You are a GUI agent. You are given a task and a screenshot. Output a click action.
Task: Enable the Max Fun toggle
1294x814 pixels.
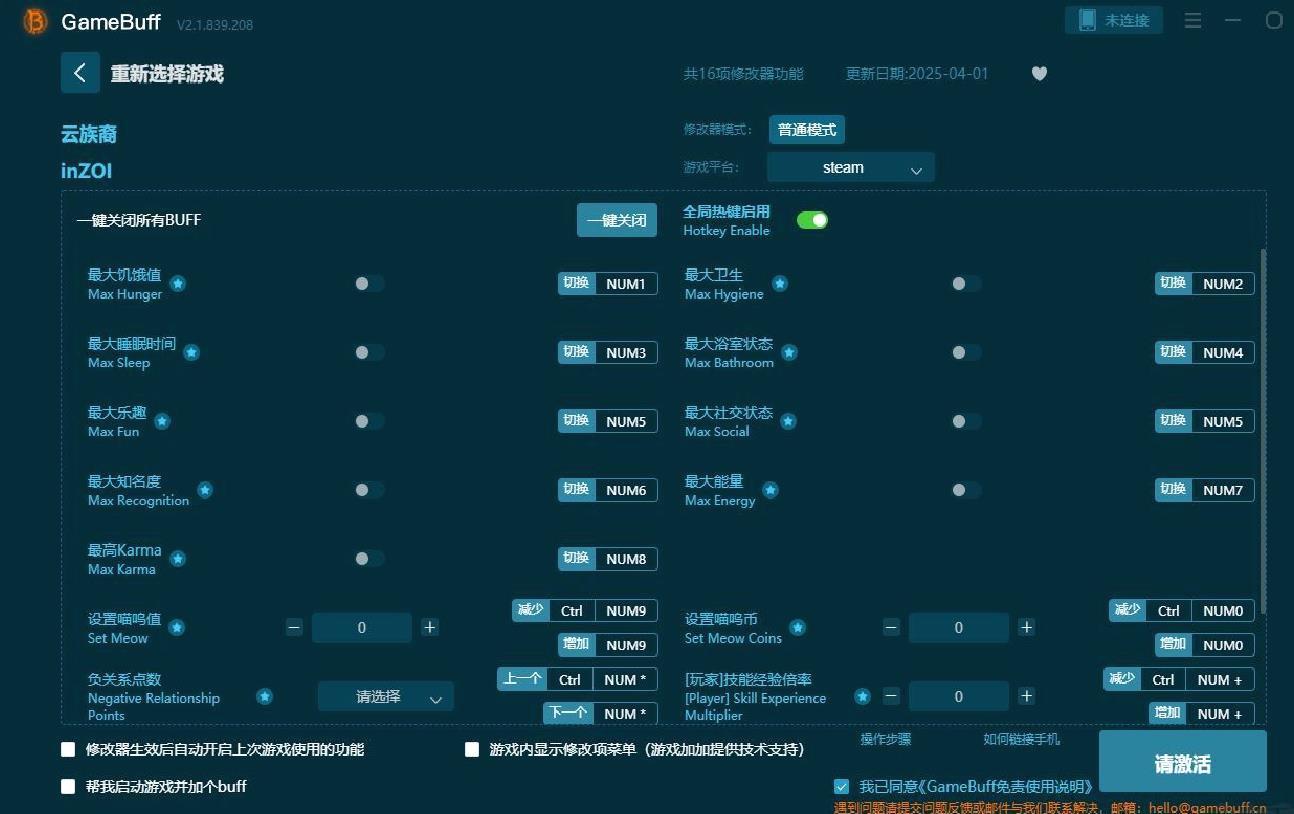pos(369,421)
